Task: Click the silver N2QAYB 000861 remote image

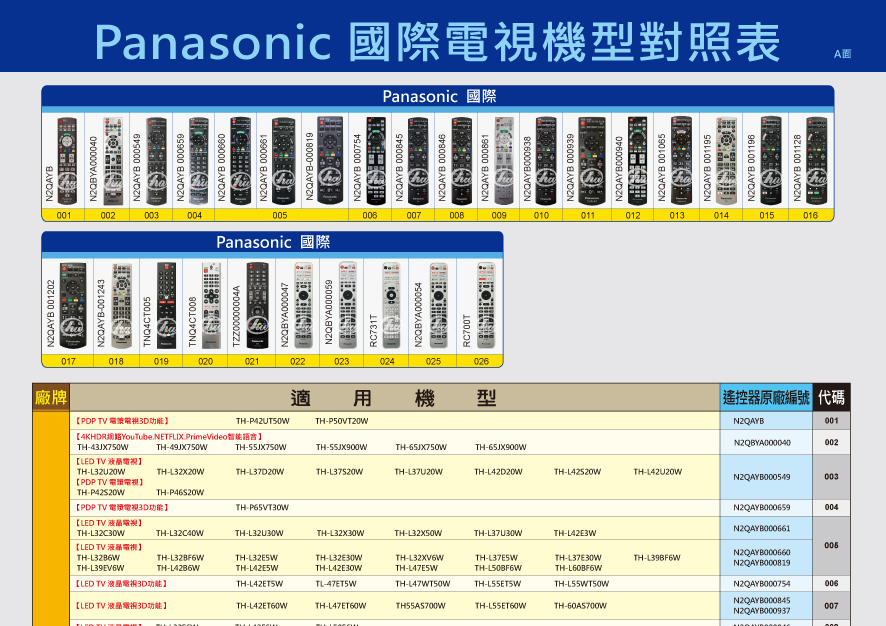Action: (x=504, y=160)
